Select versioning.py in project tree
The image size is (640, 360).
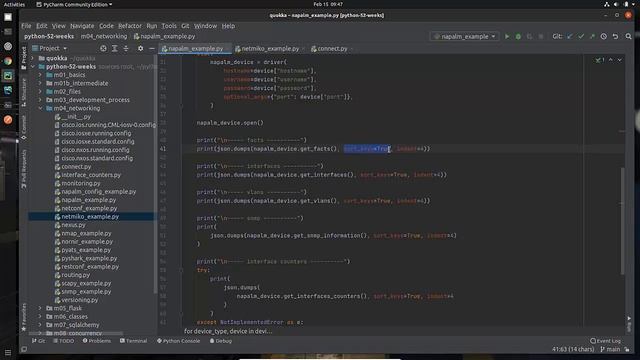tap(80, 300)
